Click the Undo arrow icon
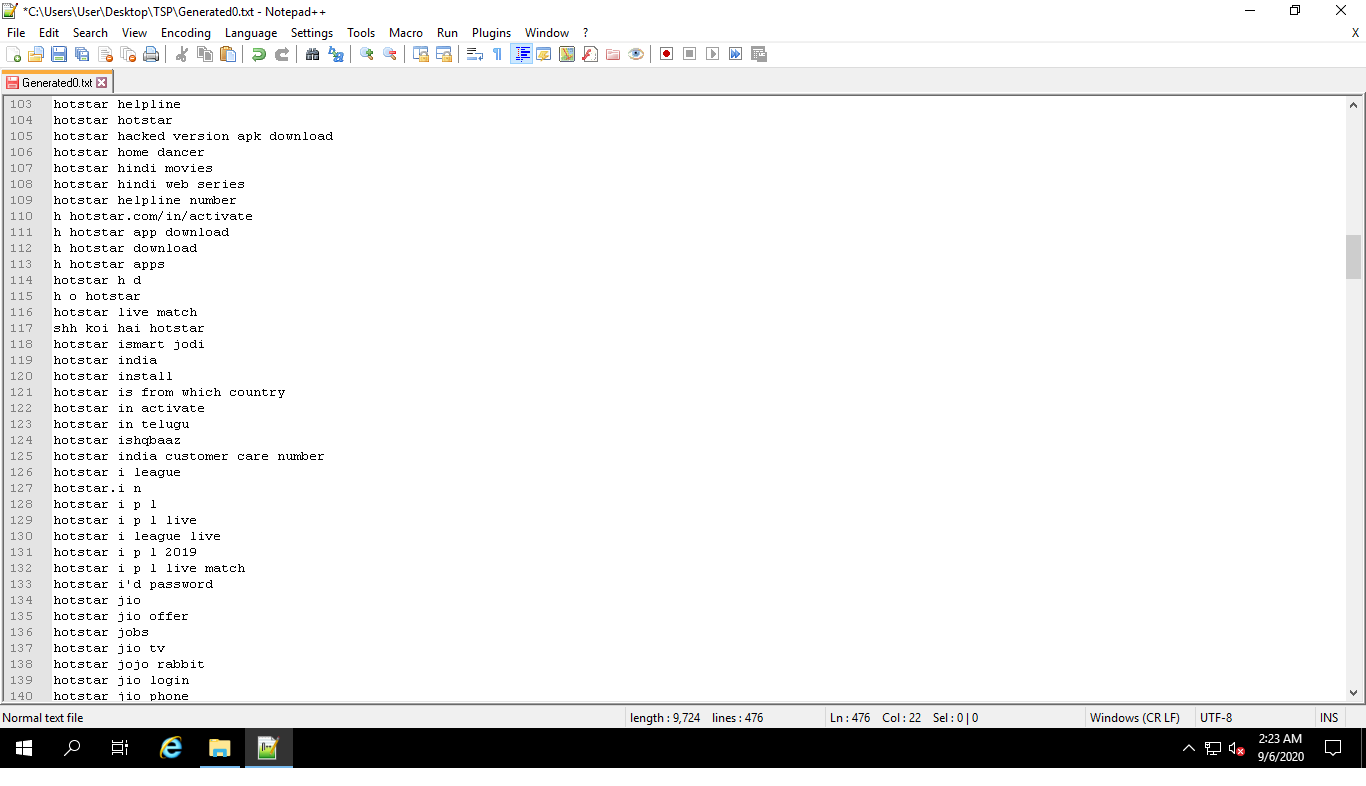 click(257, 54)
